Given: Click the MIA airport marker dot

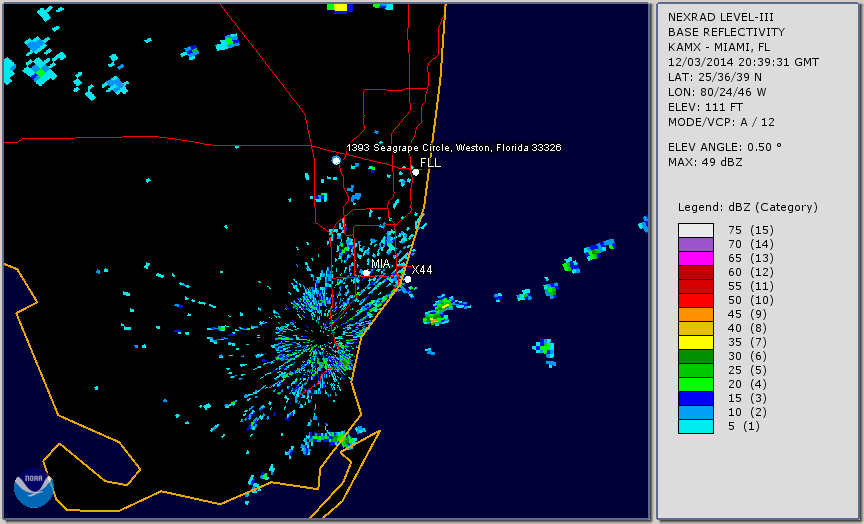Looking at the screenshot, I should 366,273.
